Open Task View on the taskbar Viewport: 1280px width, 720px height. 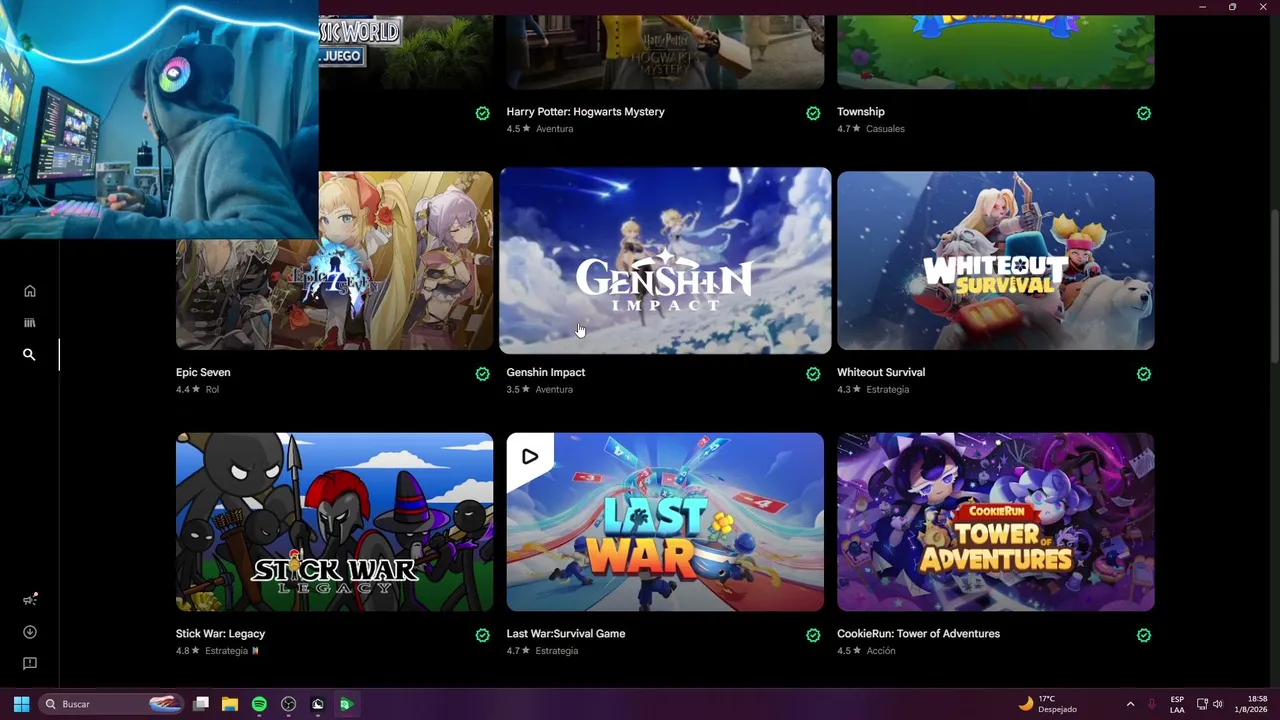[201, 704]
